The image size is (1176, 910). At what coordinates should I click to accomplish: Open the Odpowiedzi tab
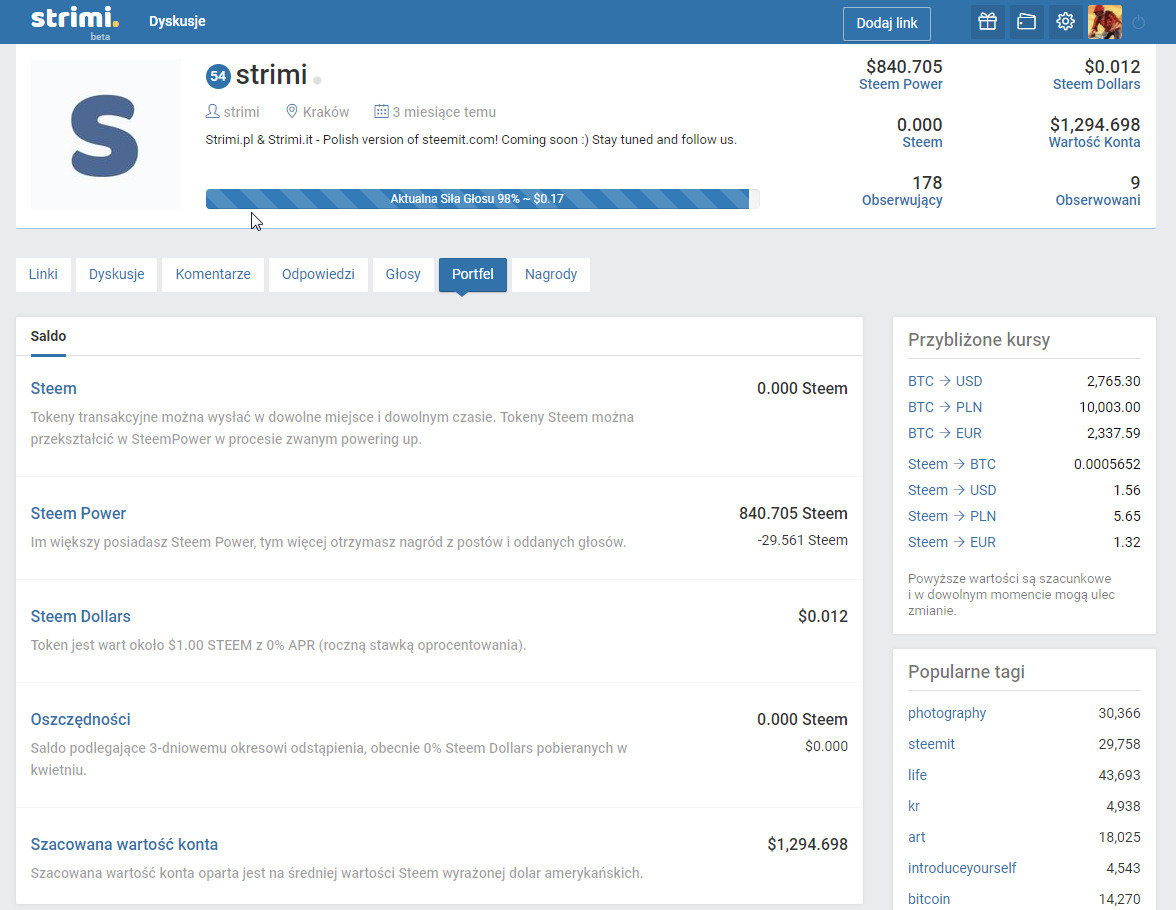(318, 274)
